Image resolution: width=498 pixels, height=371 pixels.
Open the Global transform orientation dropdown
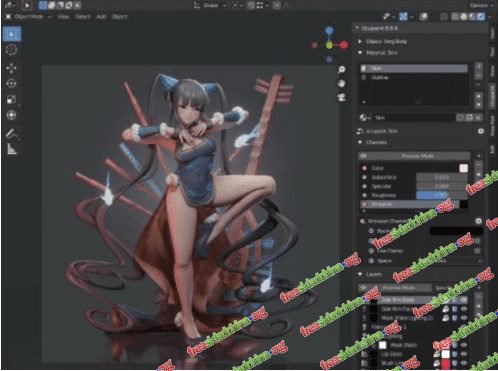coord(210,5)
